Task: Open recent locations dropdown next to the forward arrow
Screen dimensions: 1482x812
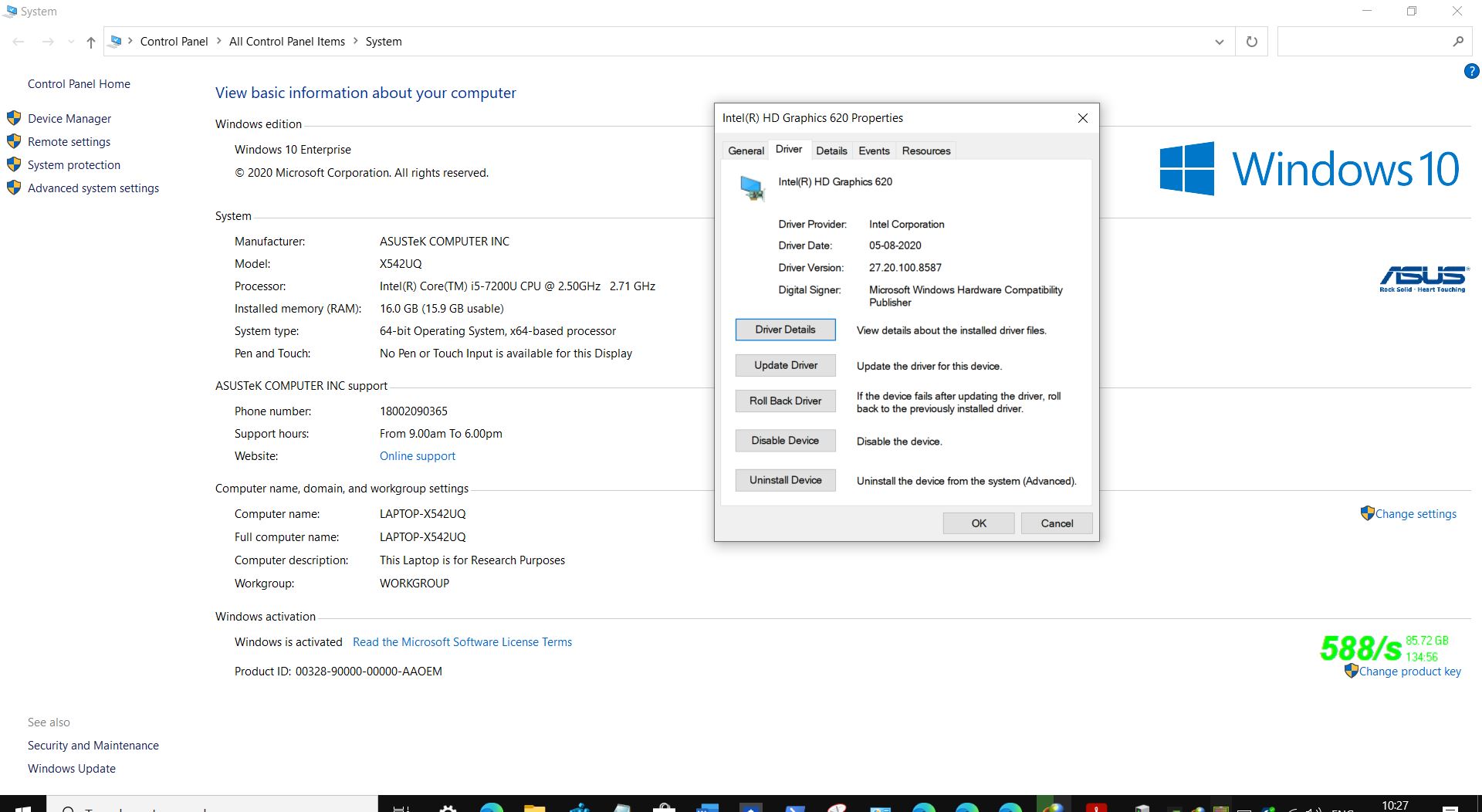Action: click(71, 42)
